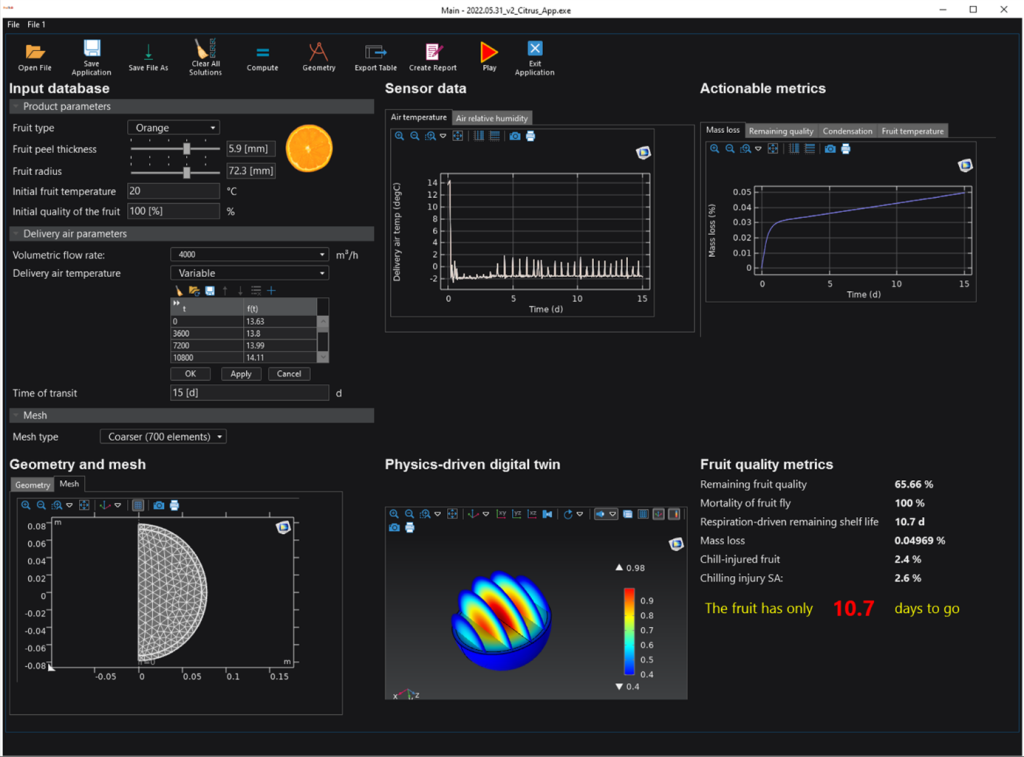Click the Create Report icon
Image resolution: width=1024 pixels, height=757 pixels.
point(433,53)
